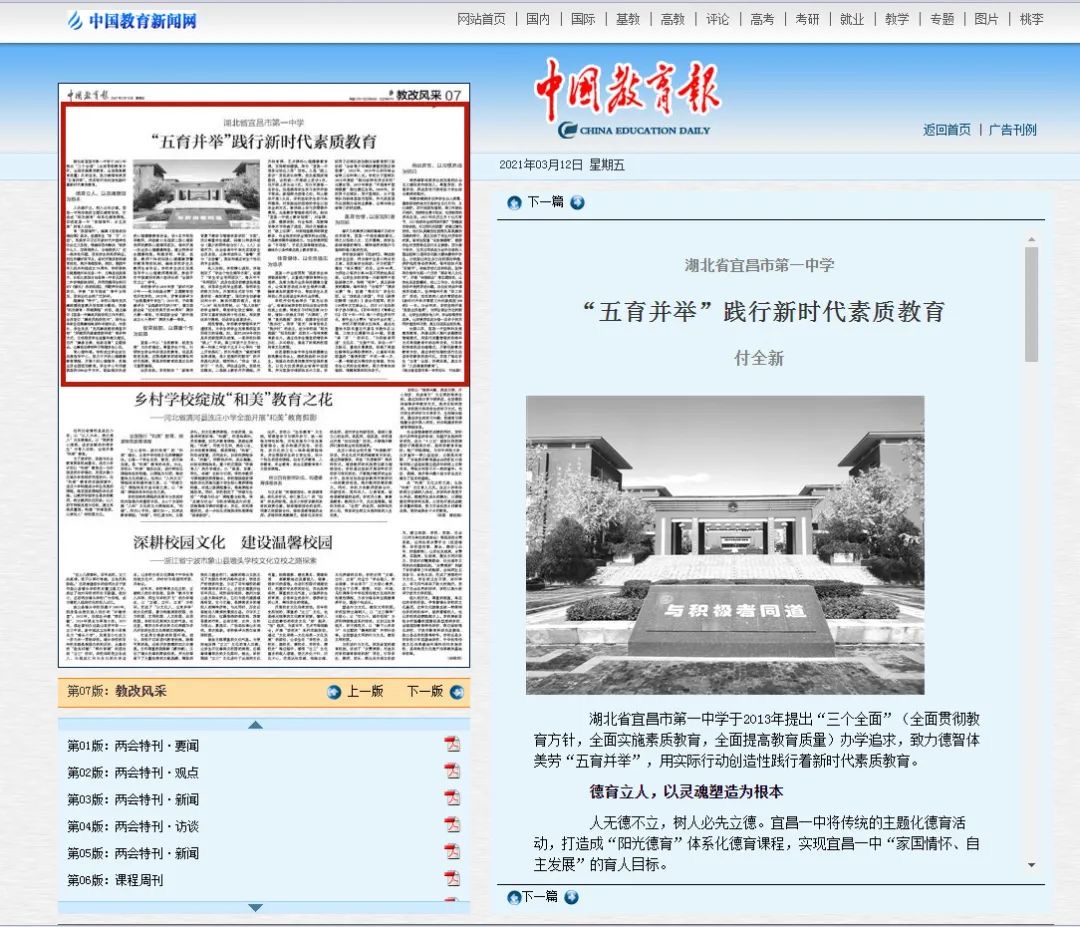Click the date text 2021年03月12日 星期五
Screen dimensions: 1080x927
point(561,165)
